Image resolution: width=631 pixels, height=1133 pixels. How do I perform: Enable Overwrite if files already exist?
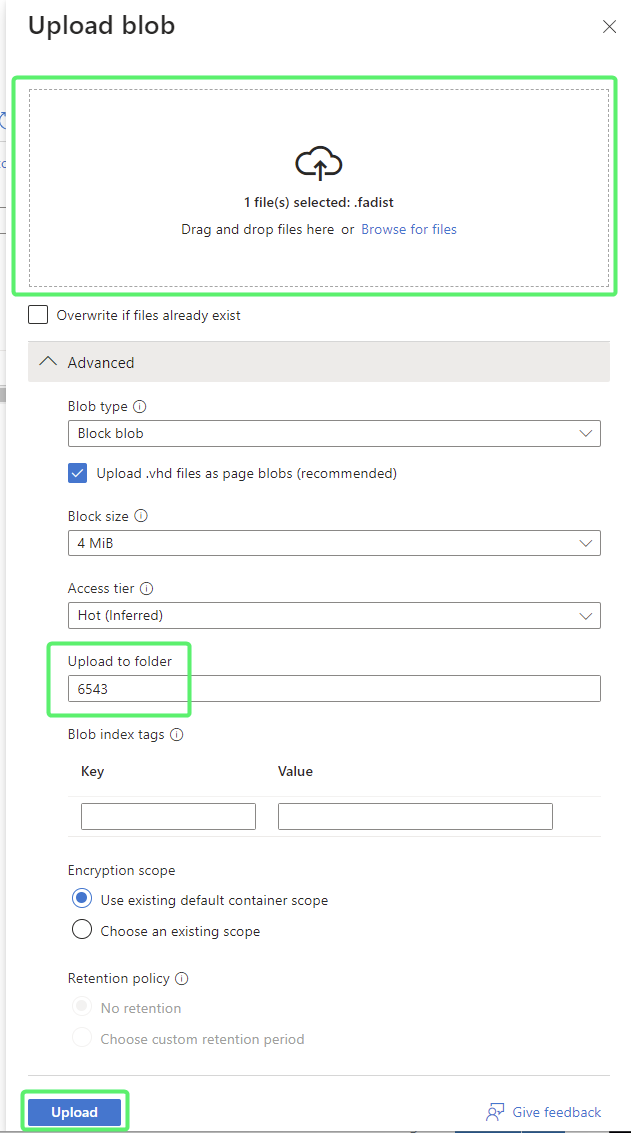(x=38, y=315)
